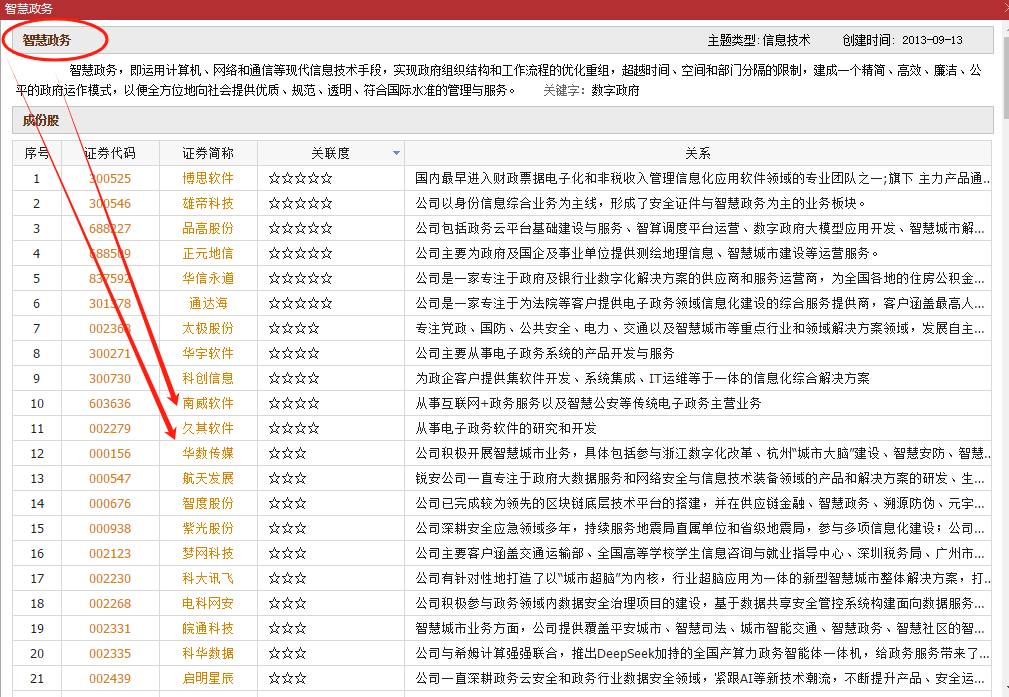Click the keyword 数字政府
This screenshot has width=1009, height=697.
coord(615,91)
